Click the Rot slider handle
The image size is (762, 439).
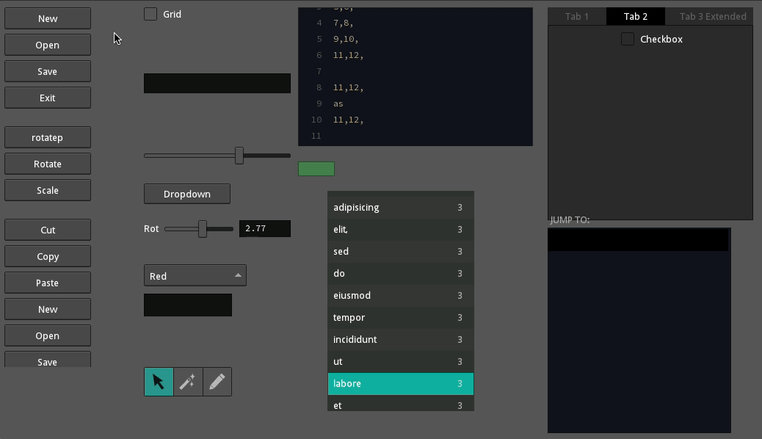coord(203,229)
